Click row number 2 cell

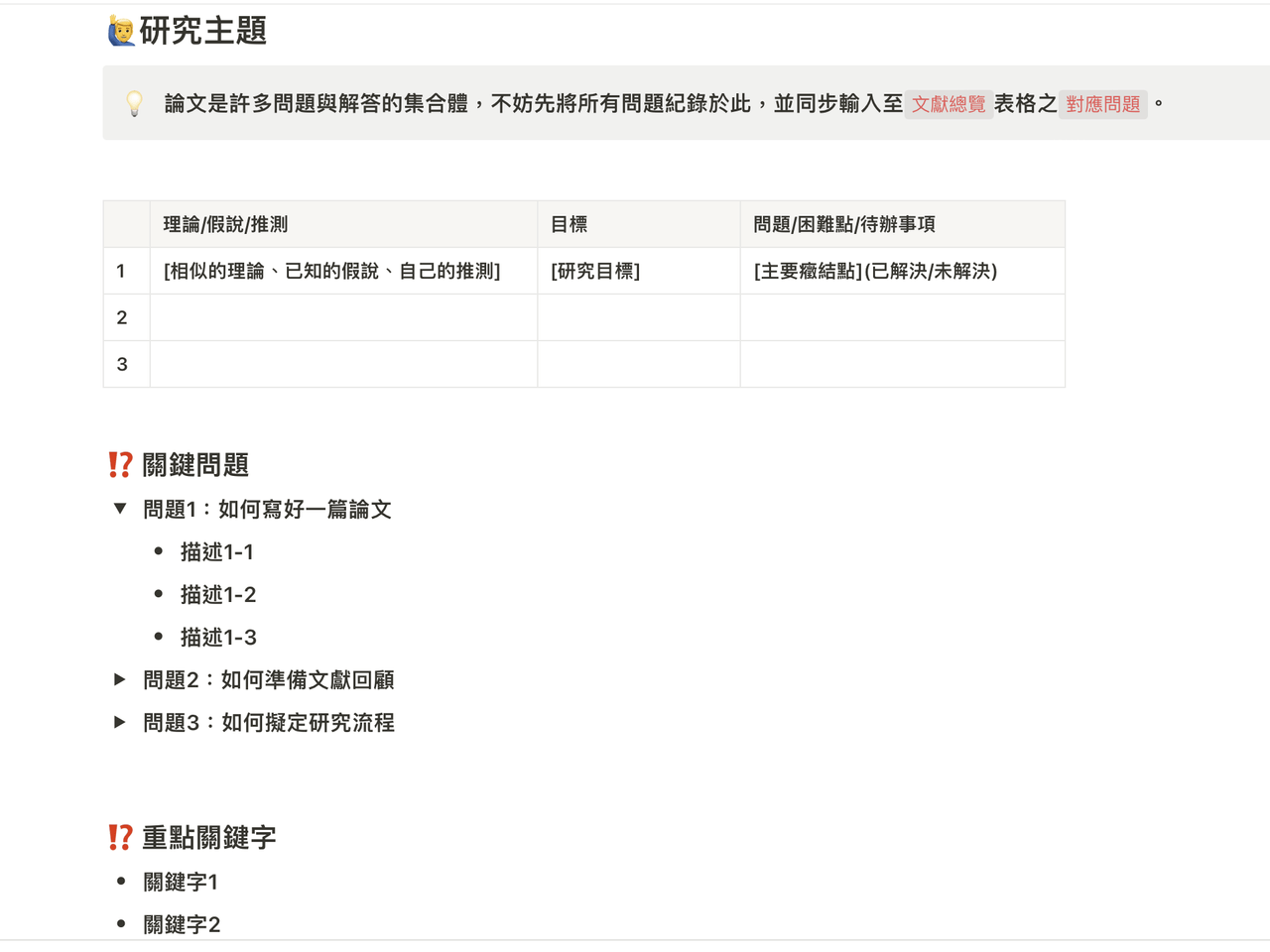126,317
